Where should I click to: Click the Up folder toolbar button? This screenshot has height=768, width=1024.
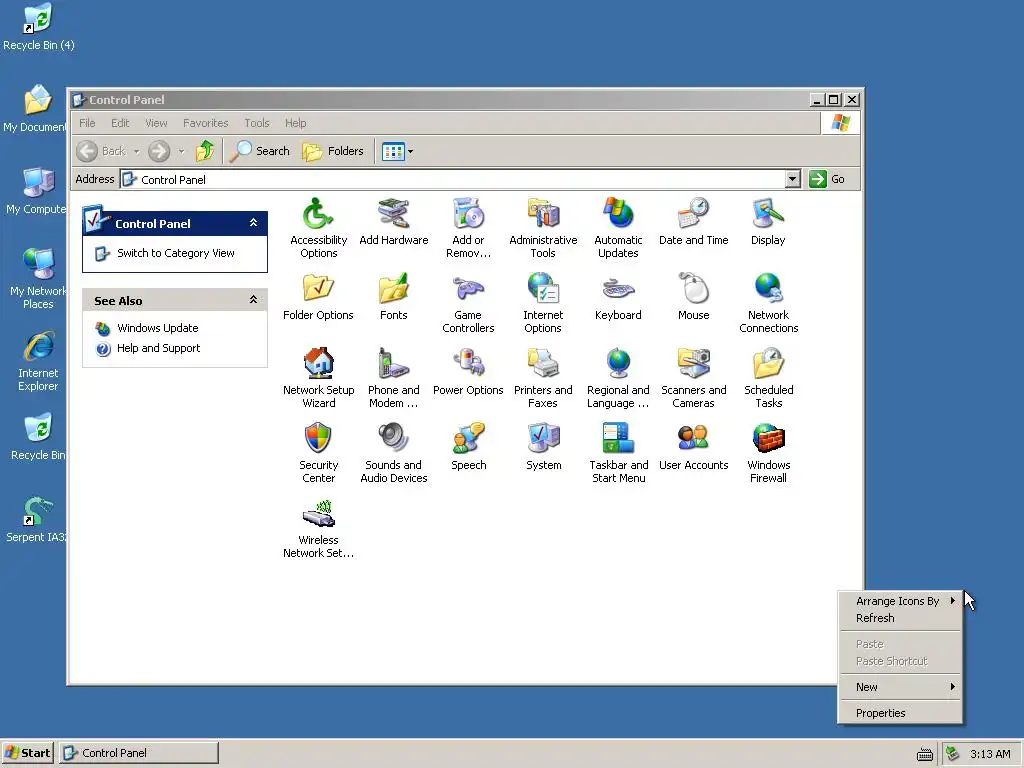click(x=204, y=152)
